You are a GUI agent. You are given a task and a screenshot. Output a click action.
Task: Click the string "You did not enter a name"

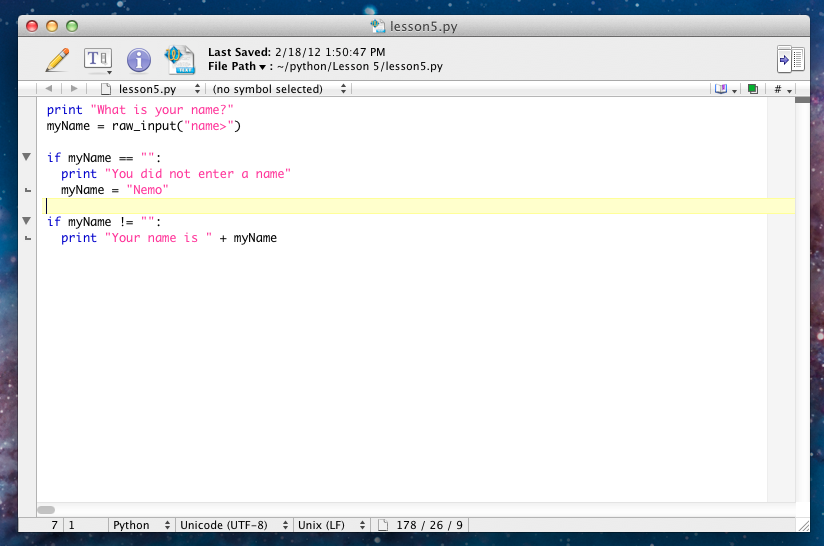198,174
